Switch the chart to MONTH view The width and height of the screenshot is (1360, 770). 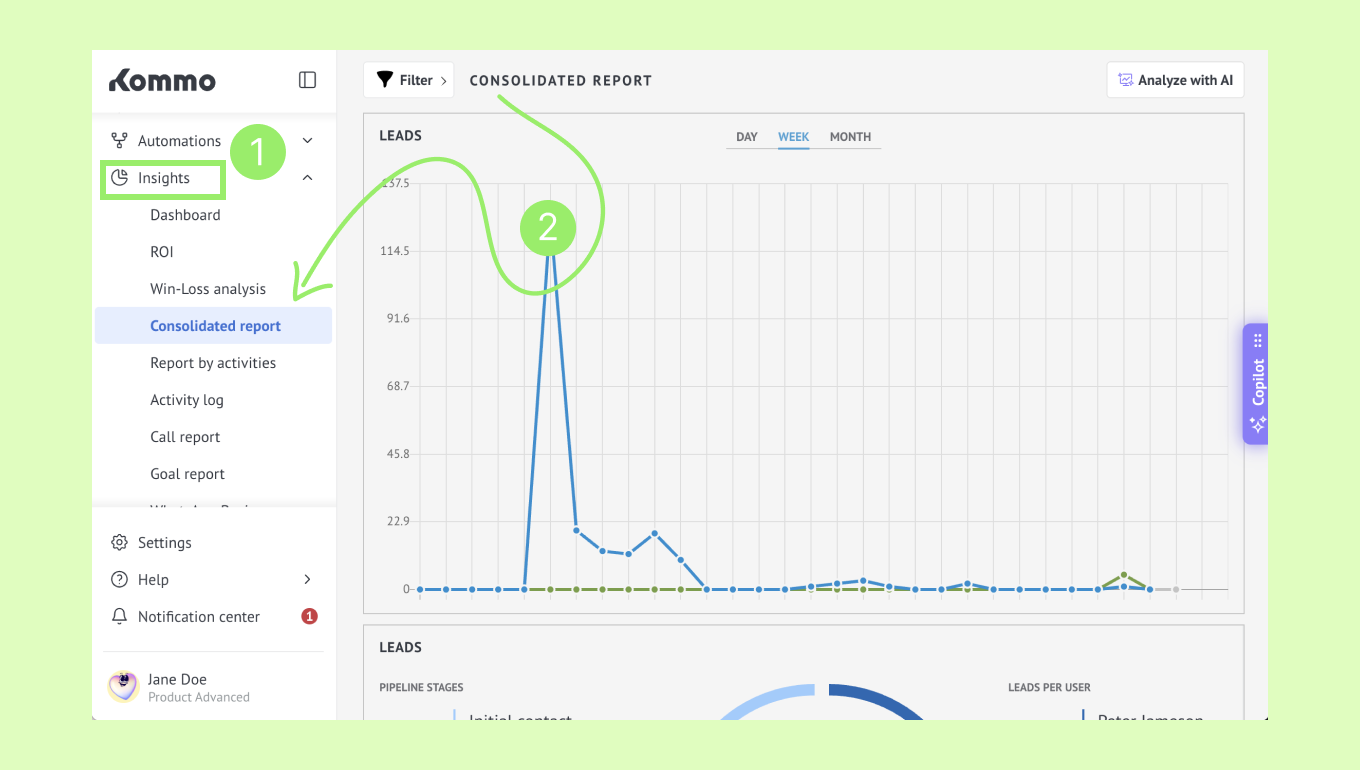(x=850, y=137)
